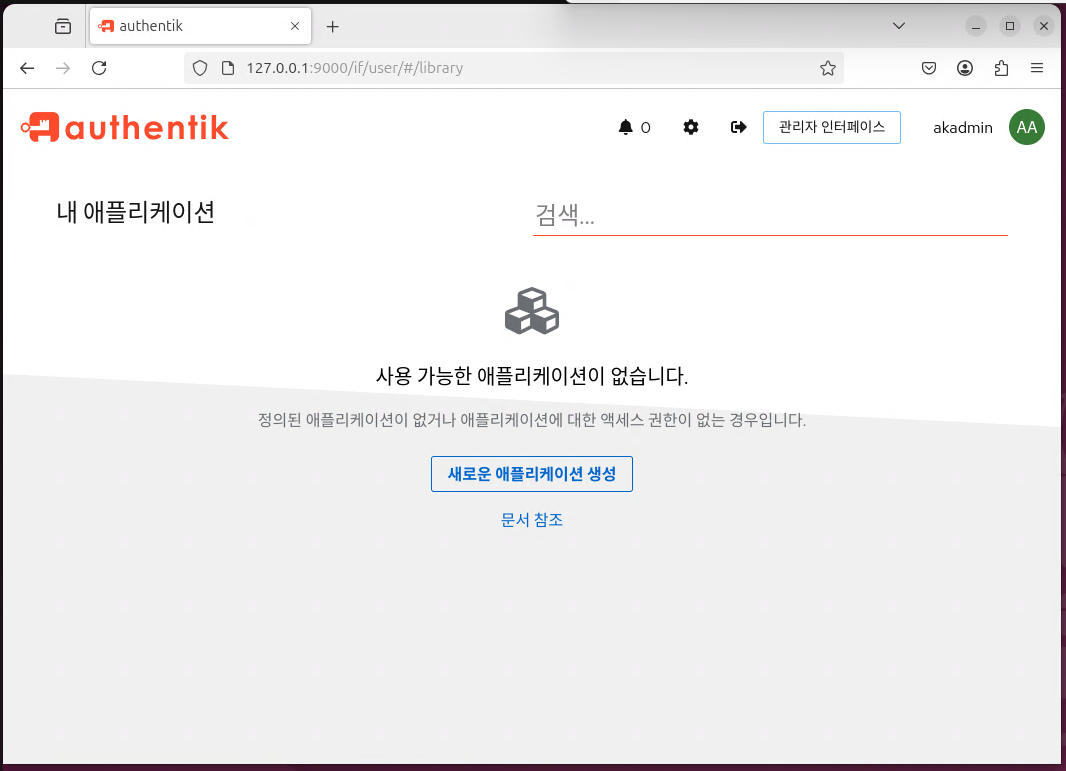Go back with browser back arrow
This screenshot has height=771, width=1066.
coord(27,68)
